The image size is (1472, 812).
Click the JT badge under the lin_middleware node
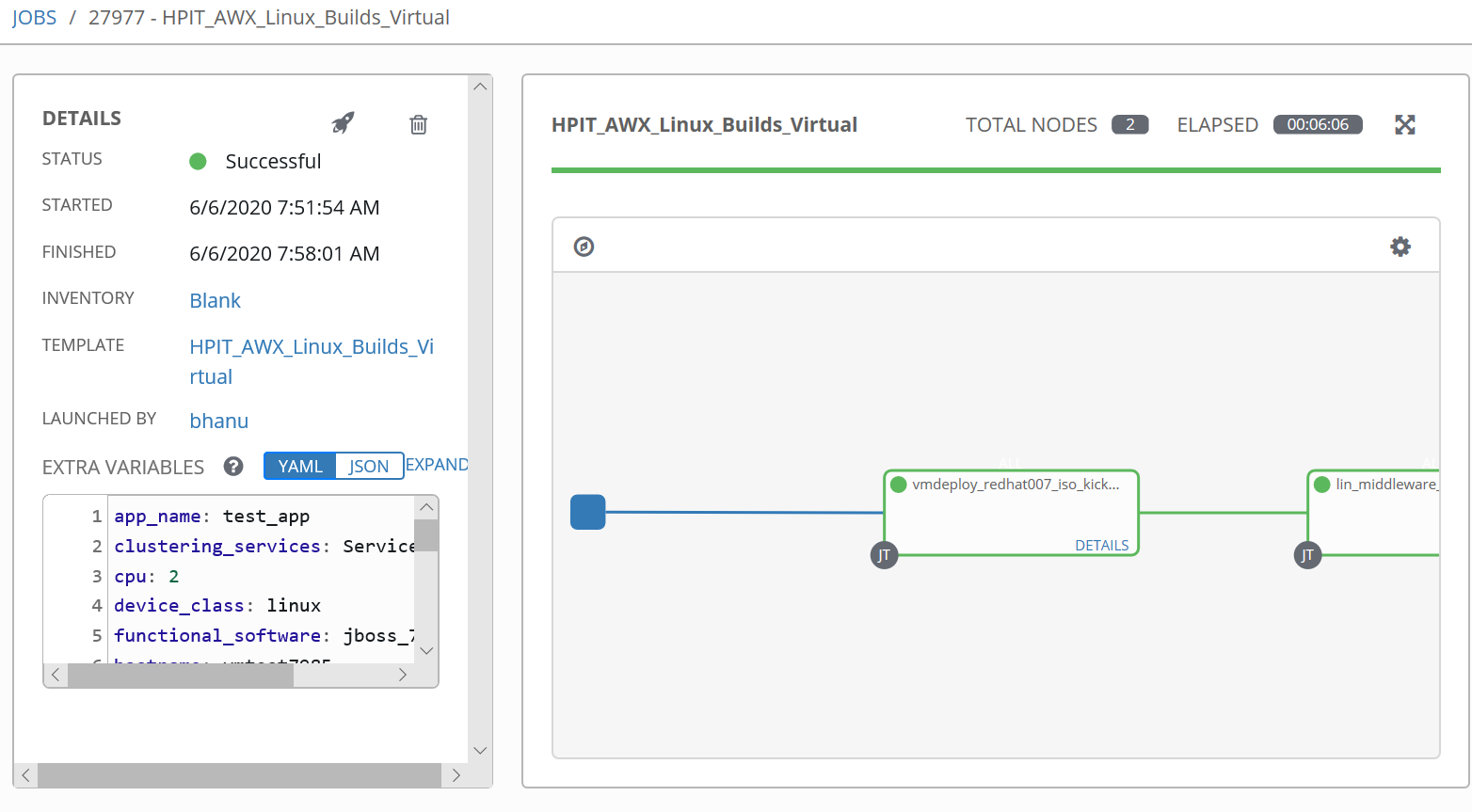pos(1307,555)
